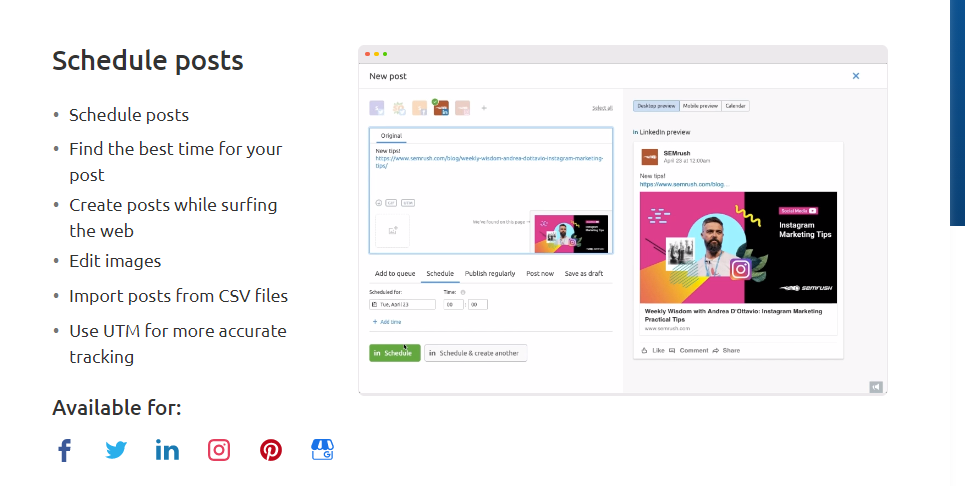The width and height of the screenshot is (965, 486).
Task: Click Share in the LinkedIn preview
Action: (x=726, y=351)
